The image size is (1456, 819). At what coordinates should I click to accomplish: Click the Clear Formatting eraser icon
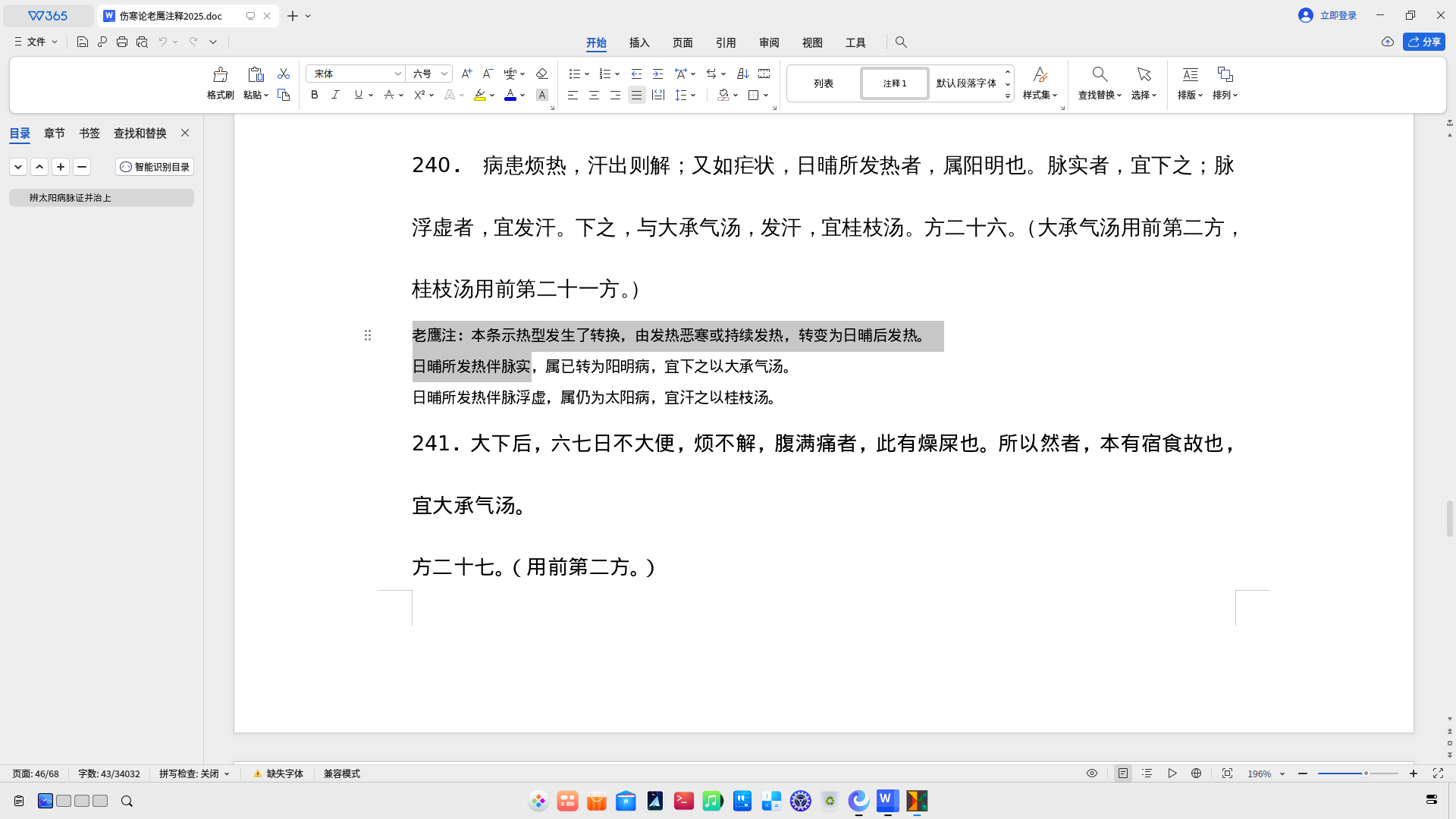(541, 74)
